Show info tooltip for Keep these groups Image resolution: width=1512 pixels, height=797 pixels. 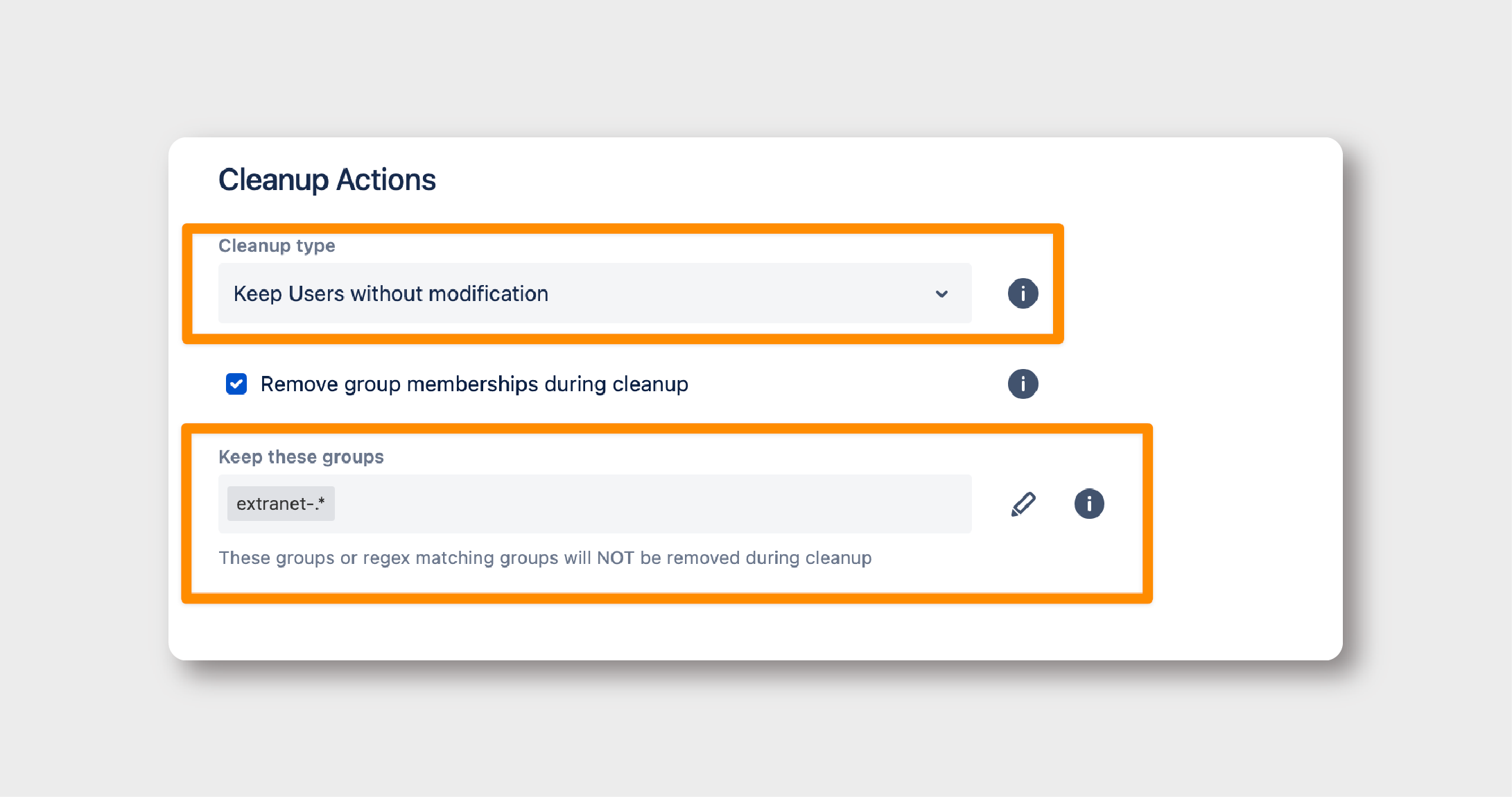[1089, 504]
